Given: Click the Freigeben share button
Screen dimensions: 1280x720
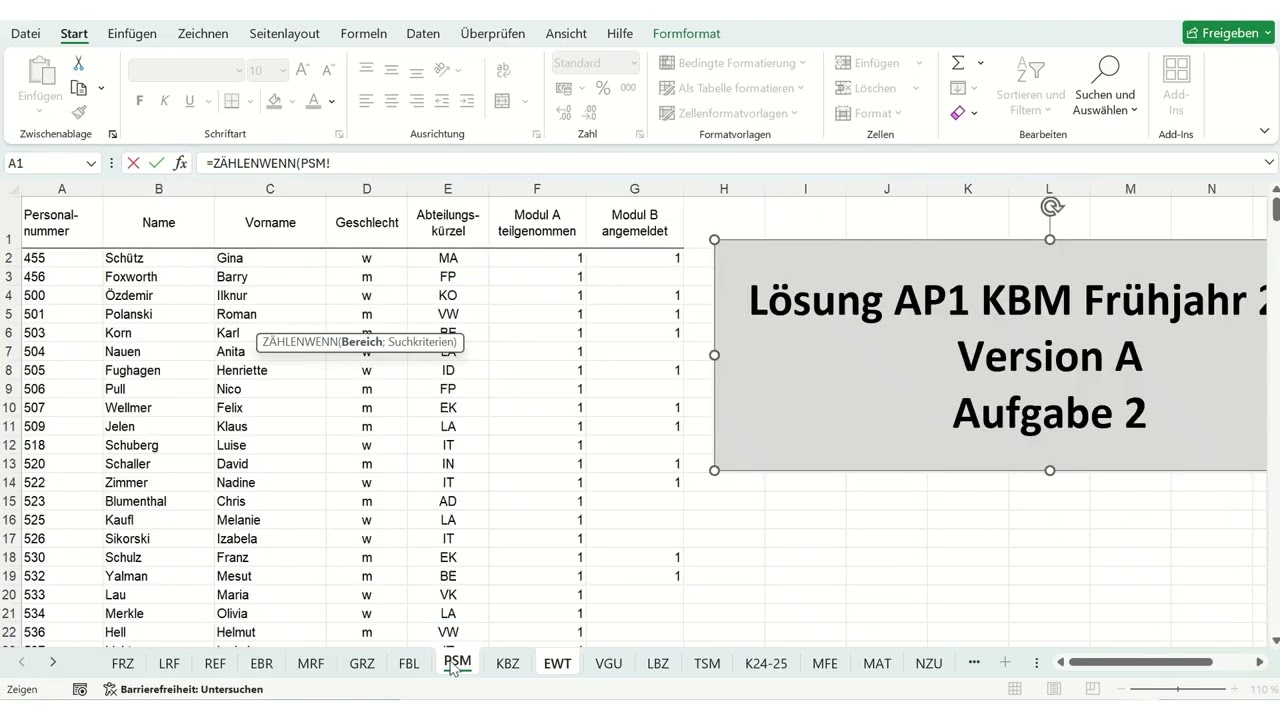Looking at the screenshot, I should click(1229, 33).
